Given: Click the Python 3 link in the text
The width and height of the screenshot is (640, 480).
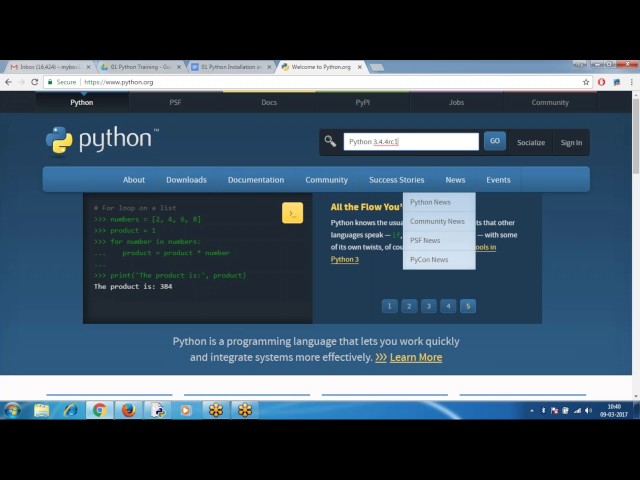Looking at the screenshot, I should coord(344,259).
